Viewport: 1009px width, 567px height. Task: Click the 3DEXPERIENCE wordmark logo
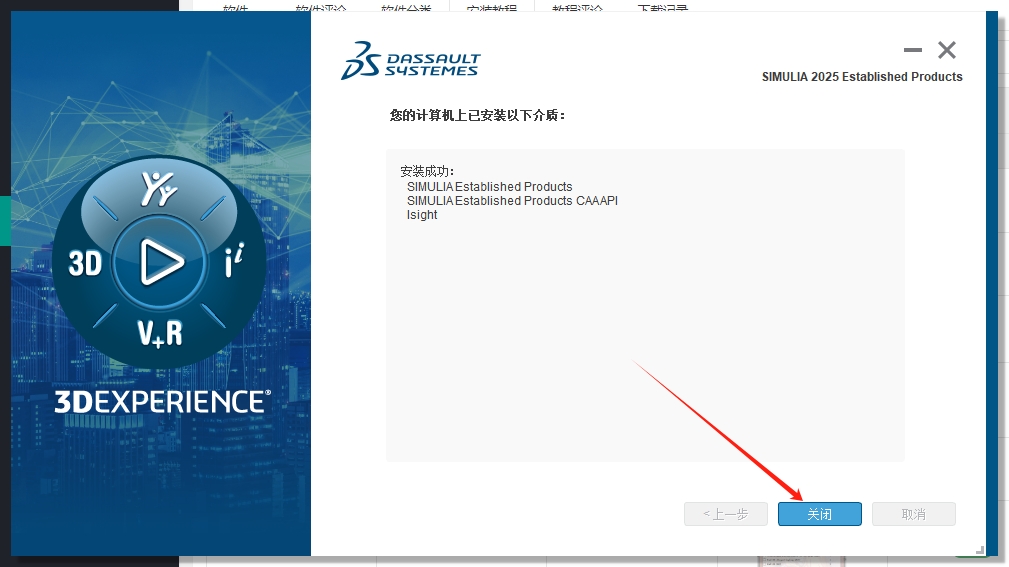point(161,402)
